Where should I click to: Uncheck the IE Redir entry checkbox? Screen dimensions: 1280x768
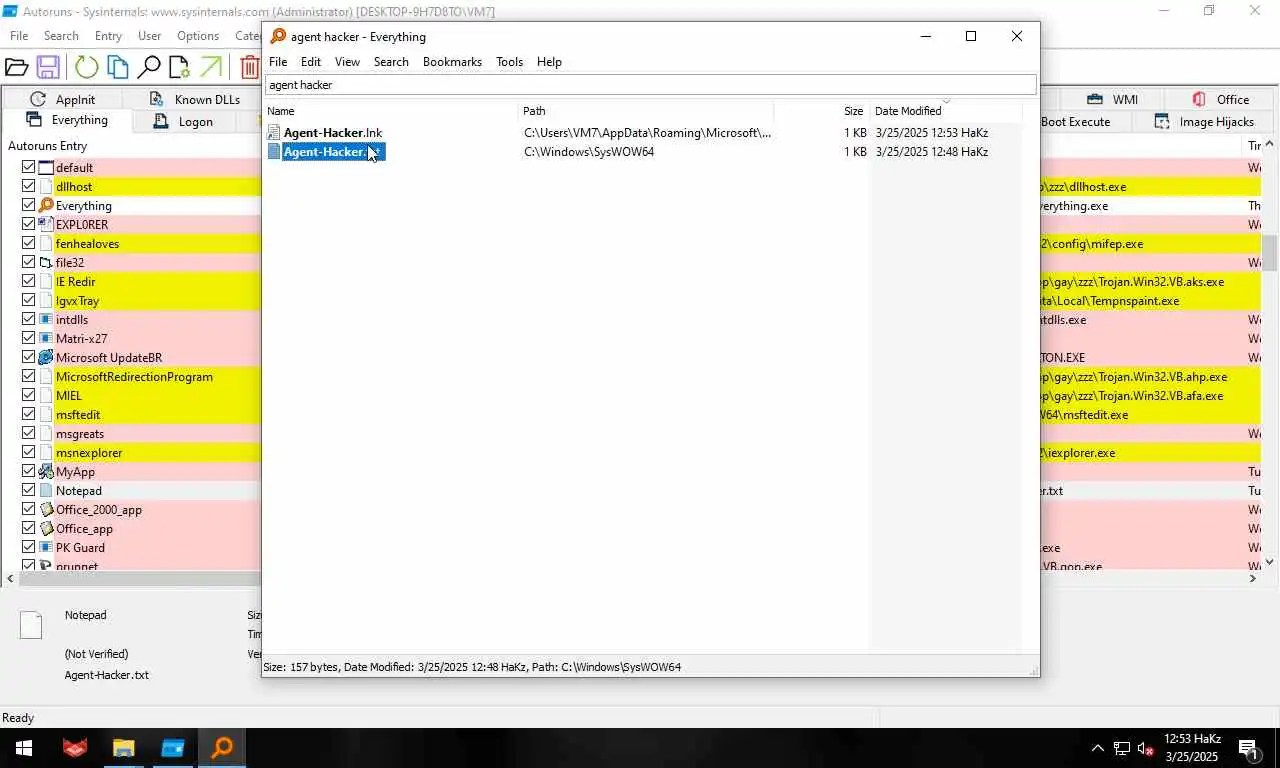pyautogui.click(x=29, y=282)
